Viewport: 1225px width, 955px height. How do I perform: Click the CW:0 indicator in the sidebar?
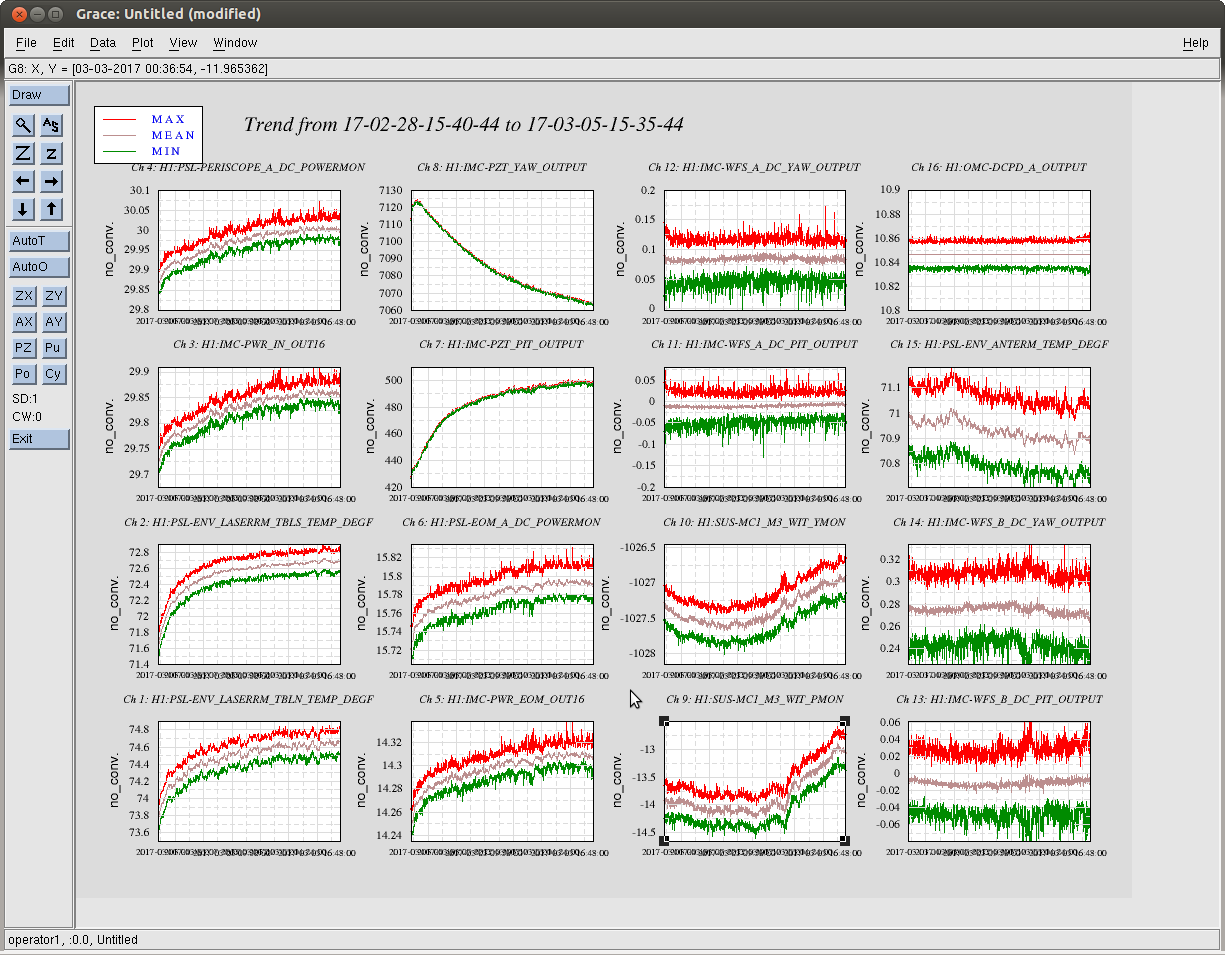pyautogui.click(x=27, y=416)
